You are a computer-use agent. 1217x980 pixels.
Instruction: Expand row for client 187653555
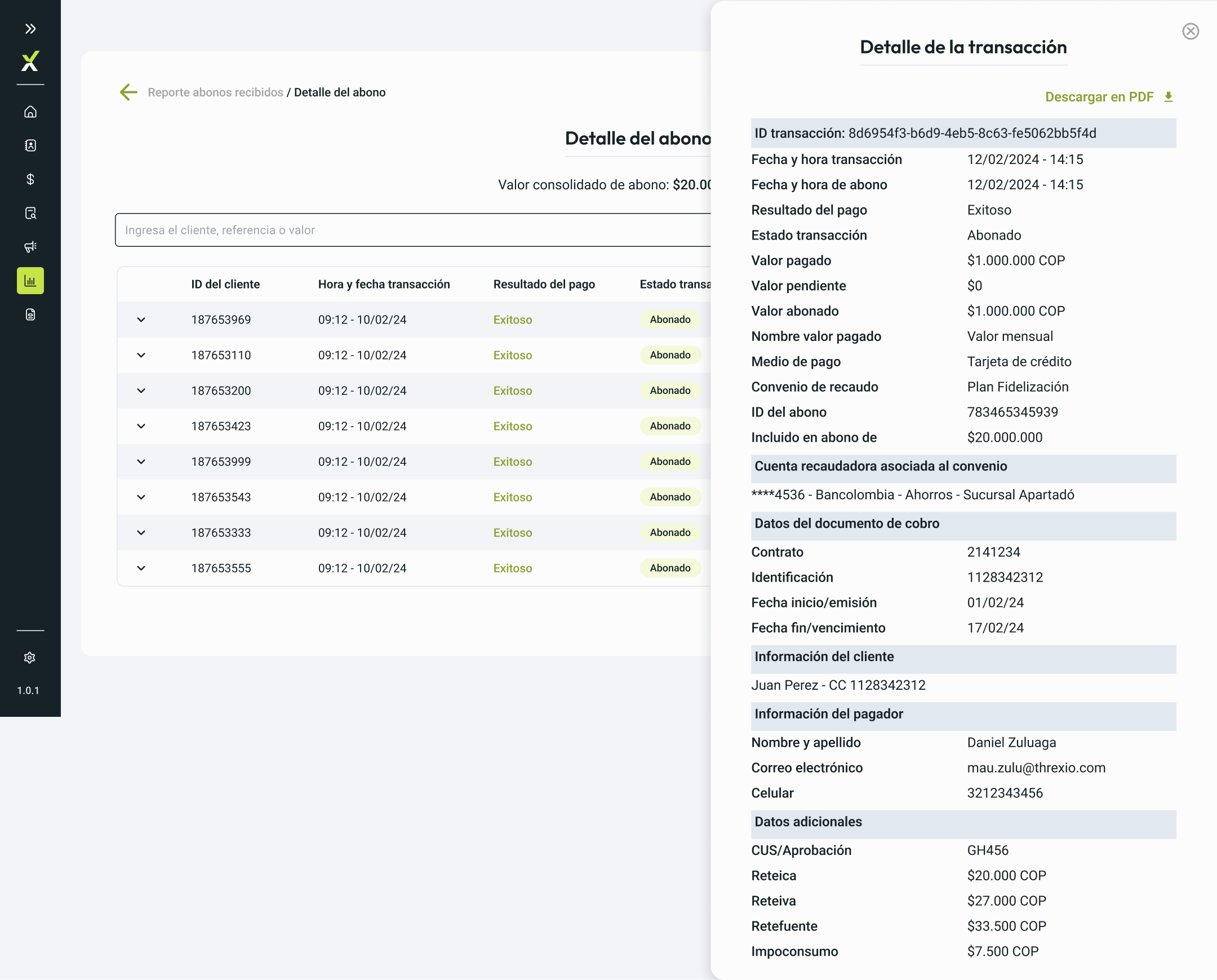click(x=141, y=568)
